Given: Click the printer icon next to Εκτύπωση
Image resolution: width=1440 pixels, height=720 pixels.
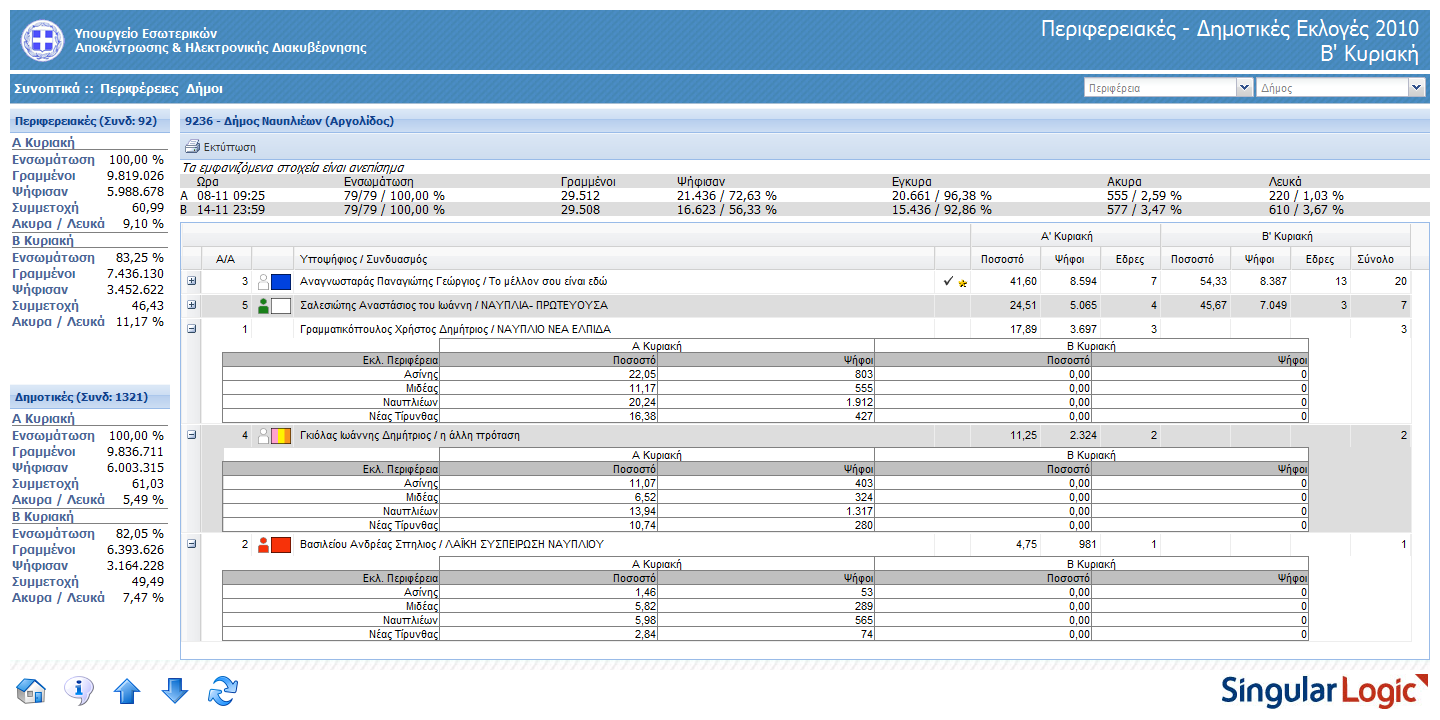Looking at the screenshot, I should (x=193, y=146).
